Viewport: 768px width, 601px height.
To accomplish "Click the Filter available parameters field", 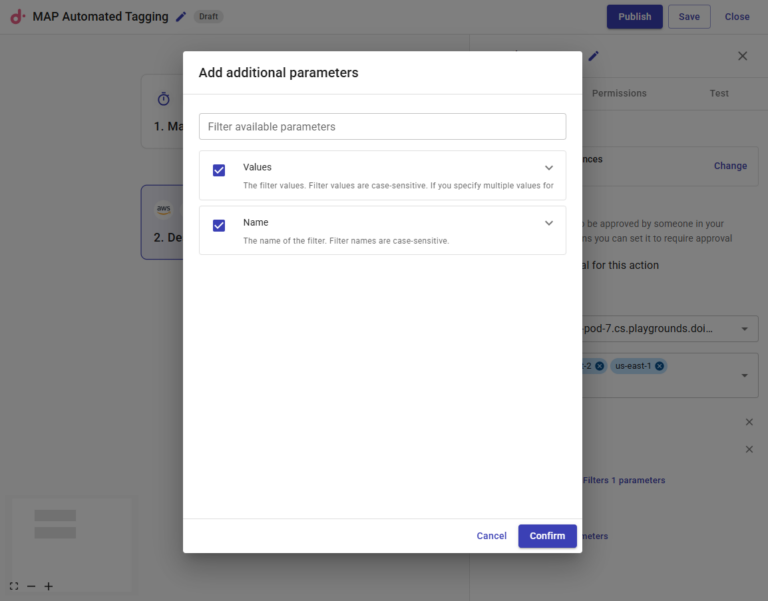I will [382, 127].
